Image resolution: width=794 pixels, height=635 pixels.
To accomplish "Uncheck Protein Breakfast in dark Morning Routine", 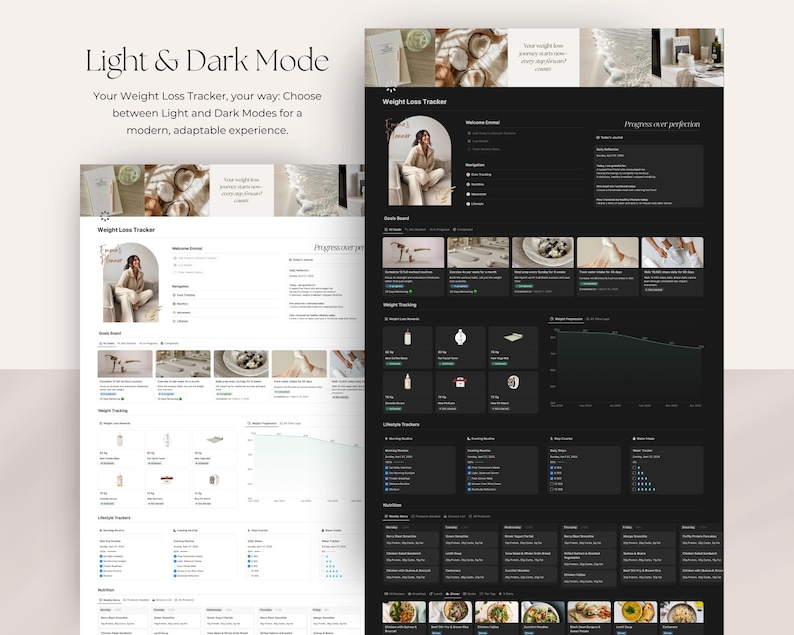I will click(386, 479).
